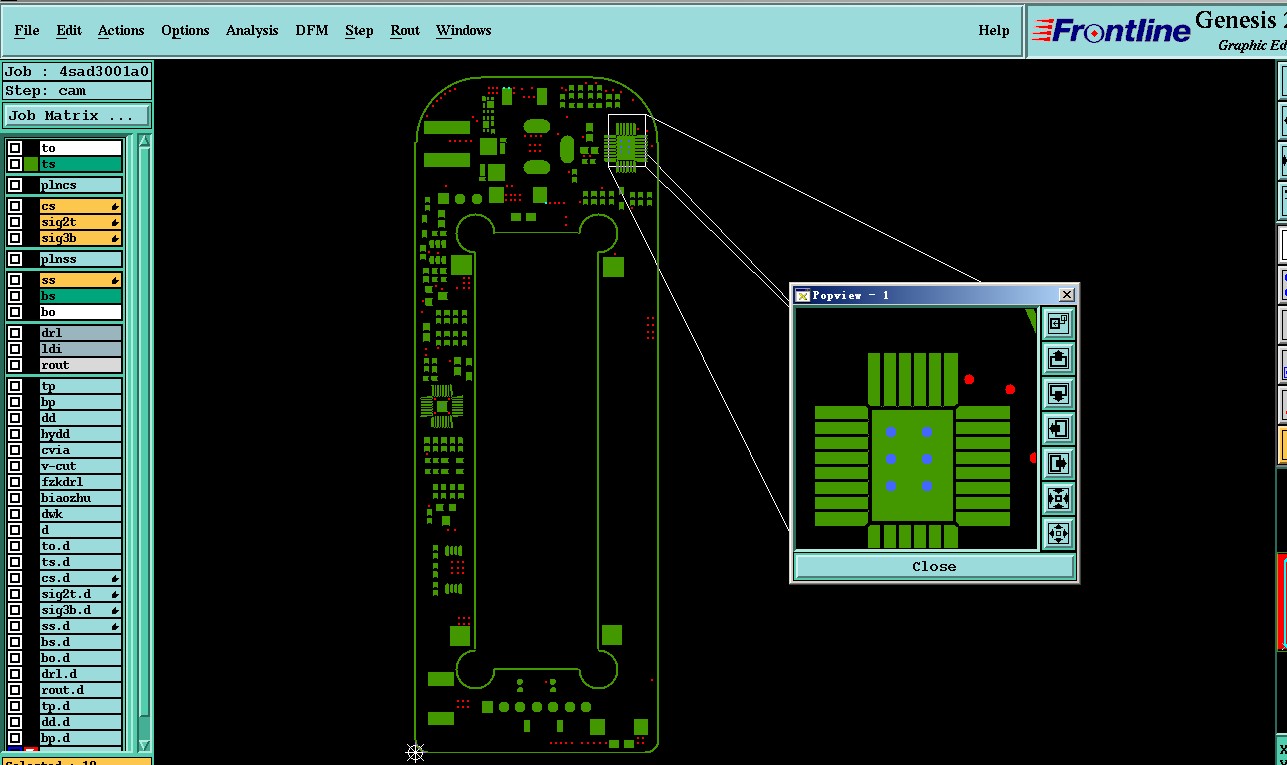Open the Help menu button

[994, 30]
